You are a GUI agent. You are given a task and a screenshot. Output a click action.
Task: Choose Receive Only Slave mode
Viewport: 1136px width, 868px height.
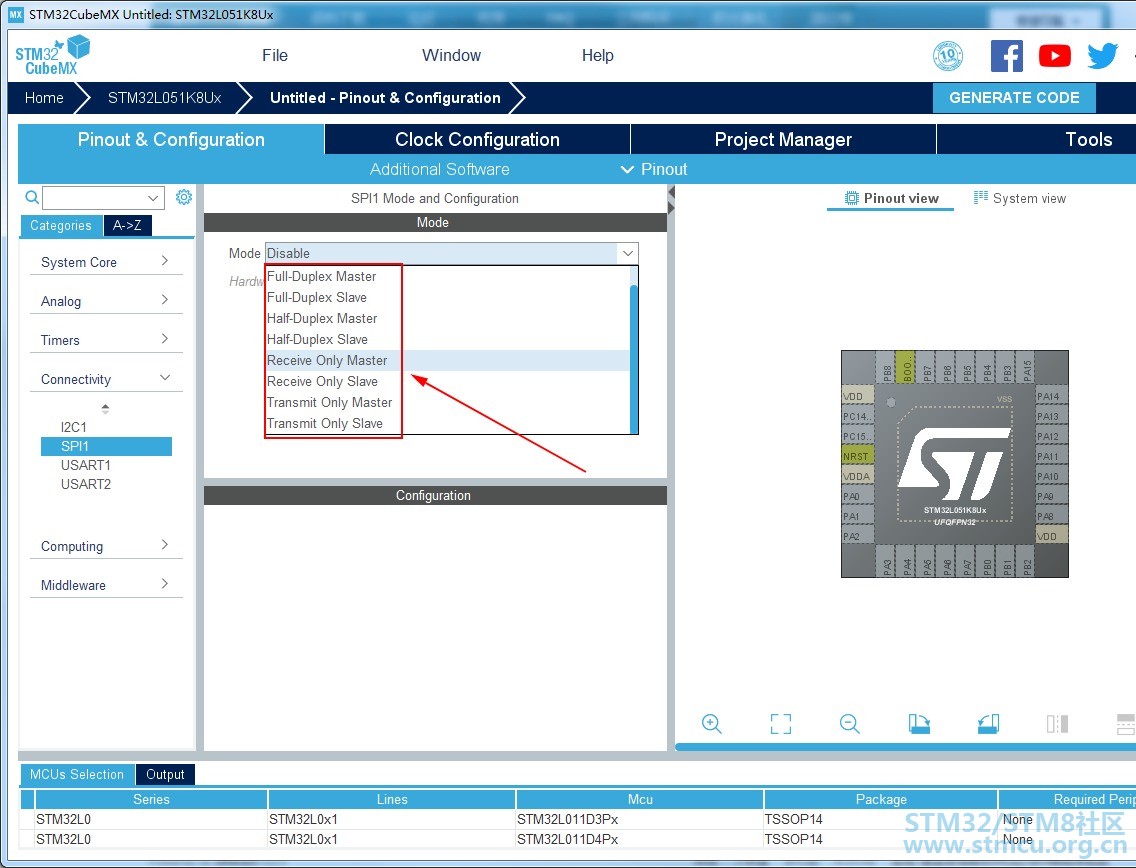(x=448, y=382)
